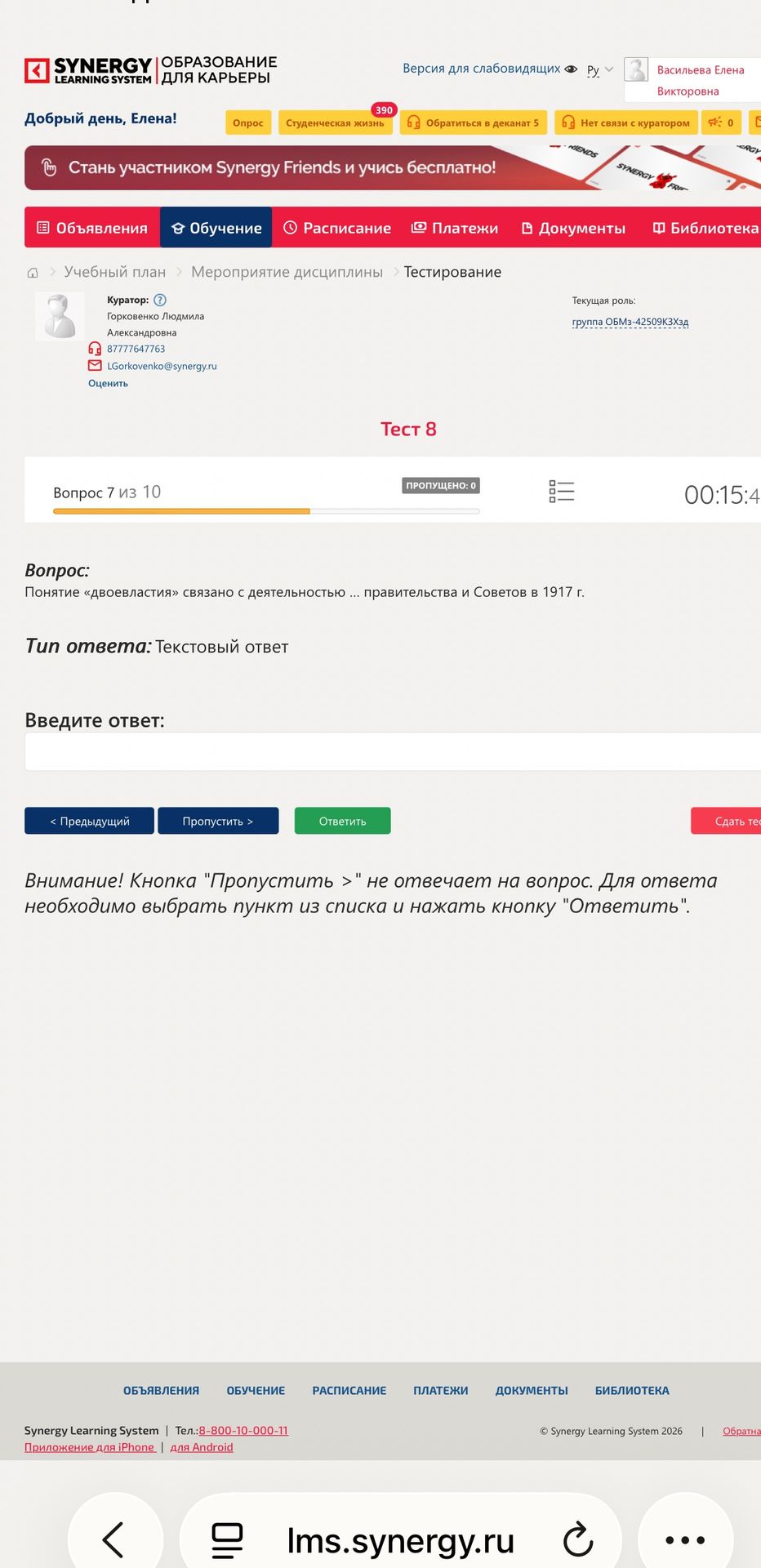Open the current role group dropdown

coord(630,322)
